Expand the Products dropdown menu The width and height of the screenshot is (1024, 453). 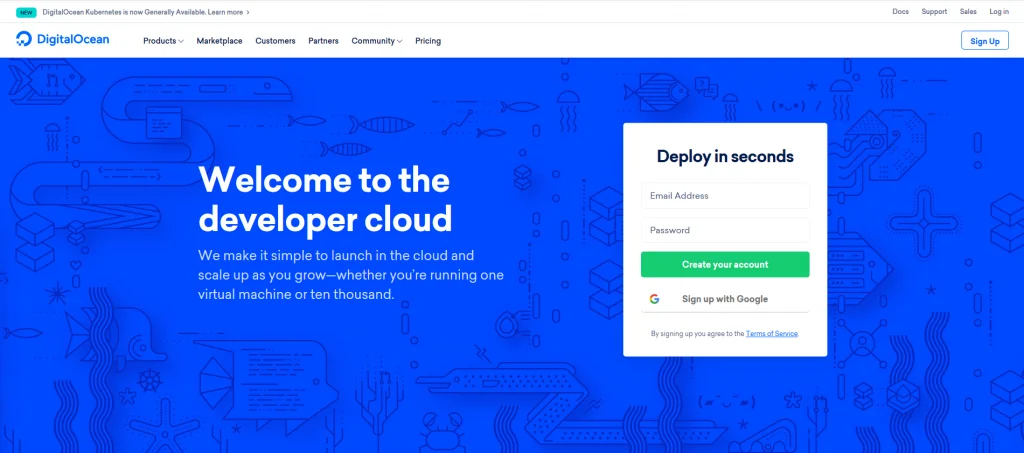[x=163, y=41]
